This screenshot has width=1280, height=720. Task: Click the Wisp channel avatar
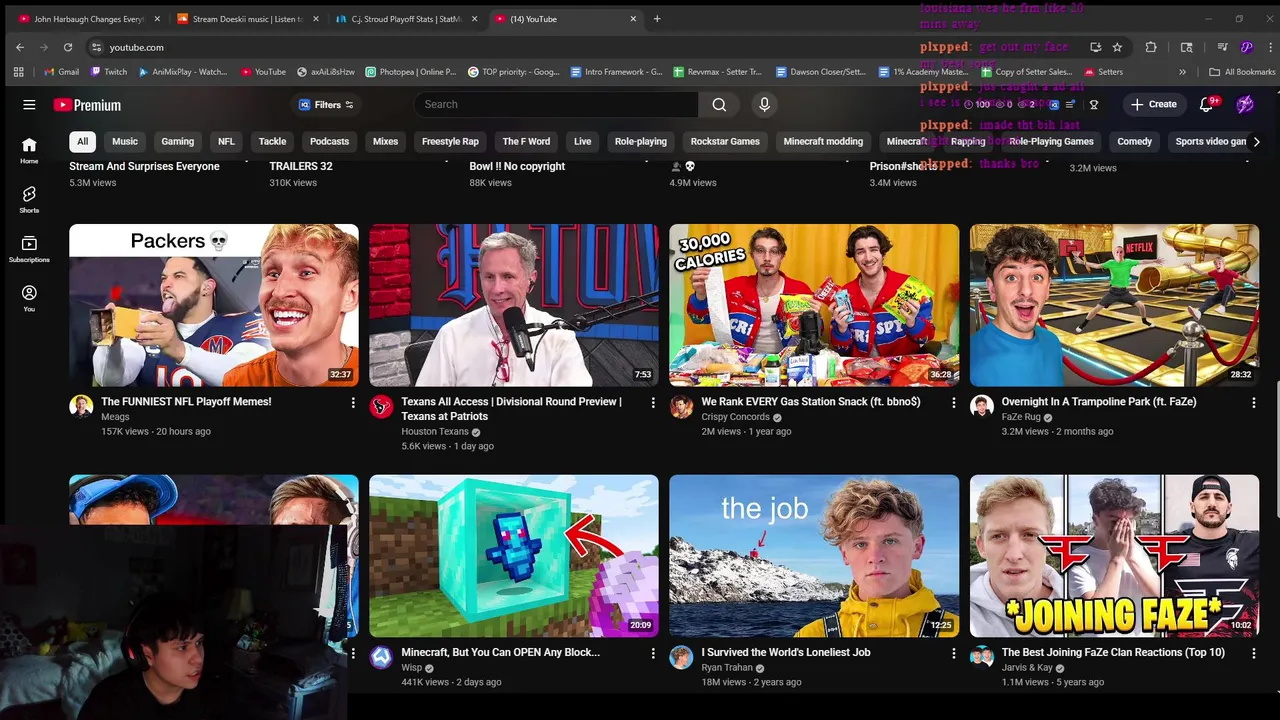coord(381,657)
